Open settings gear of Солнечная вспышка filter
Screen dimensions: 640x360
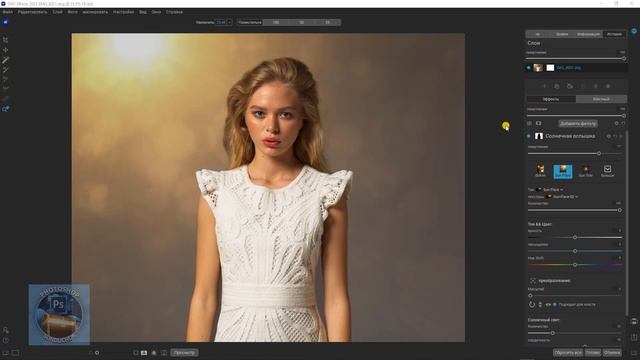[x=609, y=136]
